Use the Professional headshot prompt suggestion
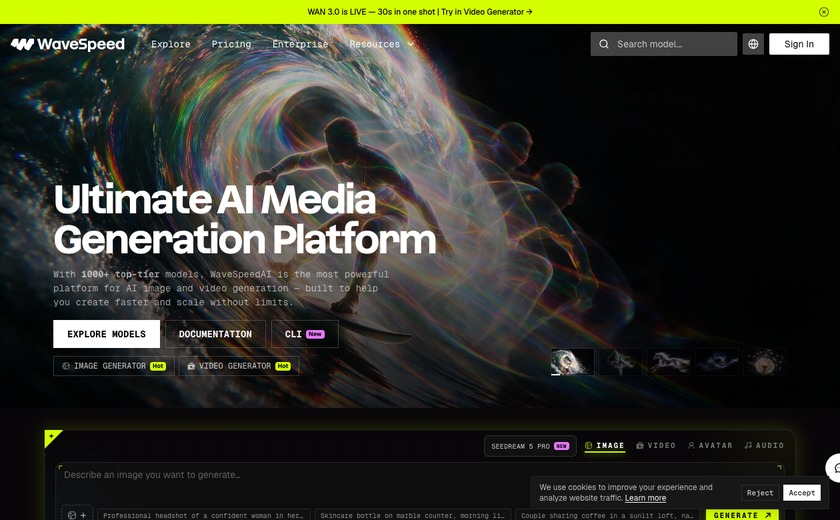The image size is (840, 520). tap(204, 515)
